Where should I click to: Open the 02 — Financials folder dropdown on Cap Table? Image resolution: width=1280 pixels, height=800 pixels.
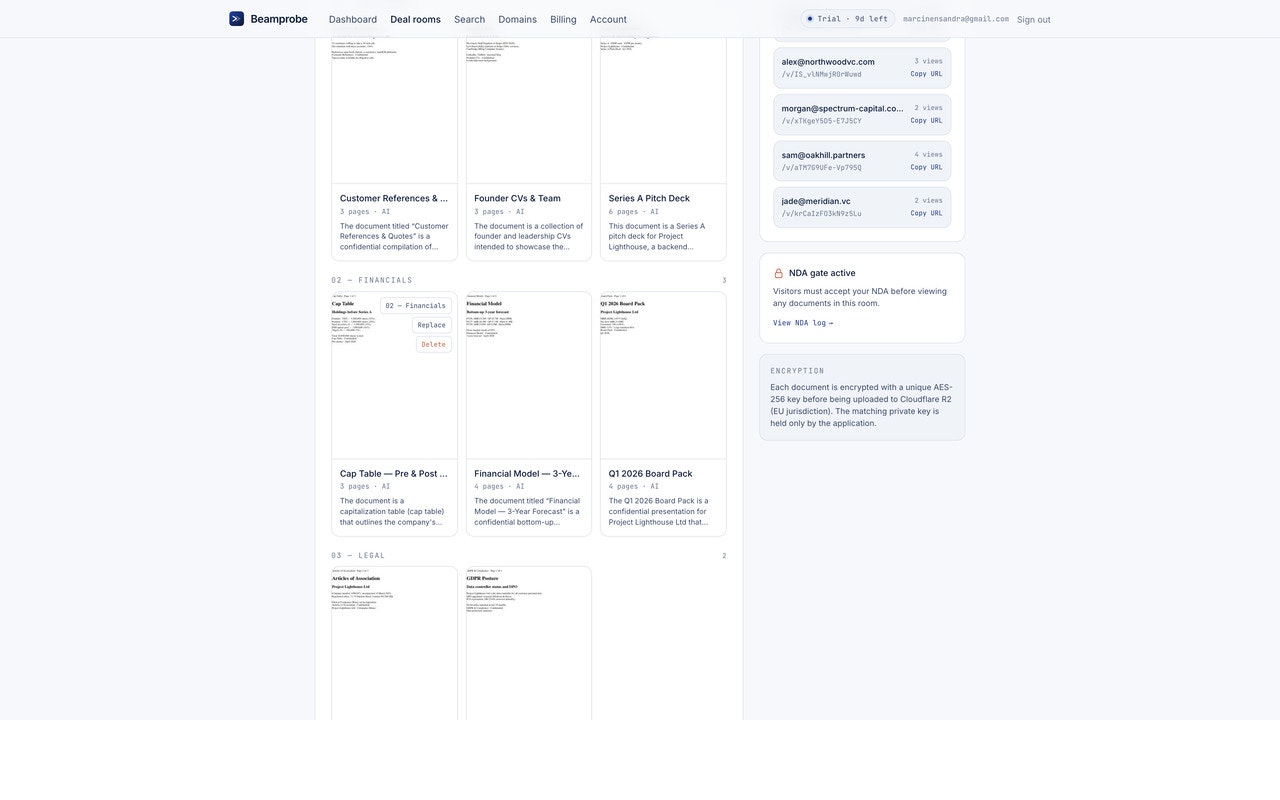click(416, 306)
